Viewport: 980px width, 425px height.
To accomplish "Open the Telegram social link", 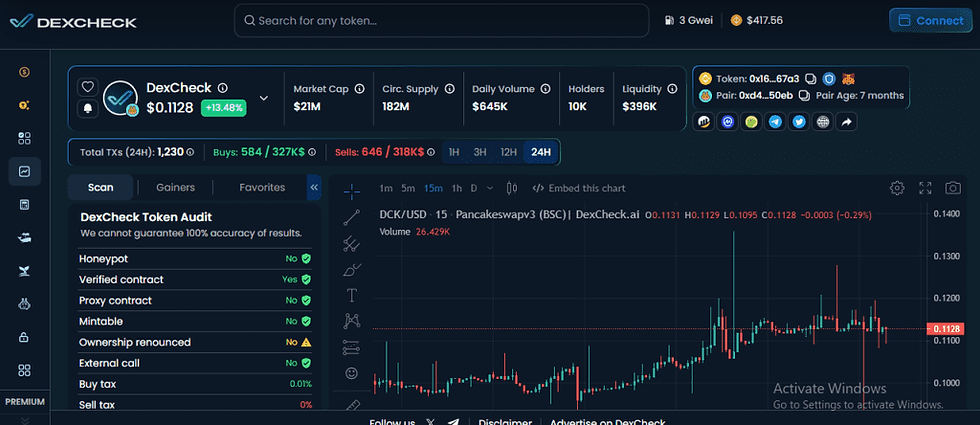I will tap(776, 122).
